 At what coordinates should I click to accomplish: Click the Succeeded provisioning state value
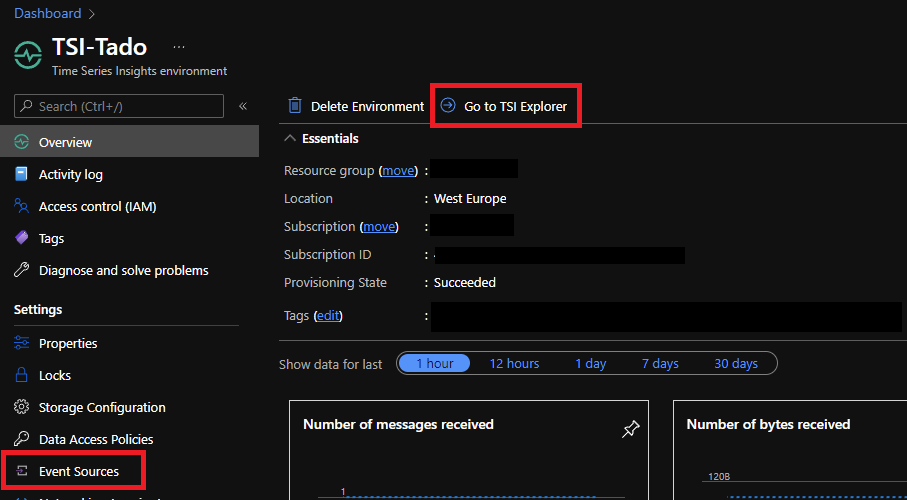[464, 283]
